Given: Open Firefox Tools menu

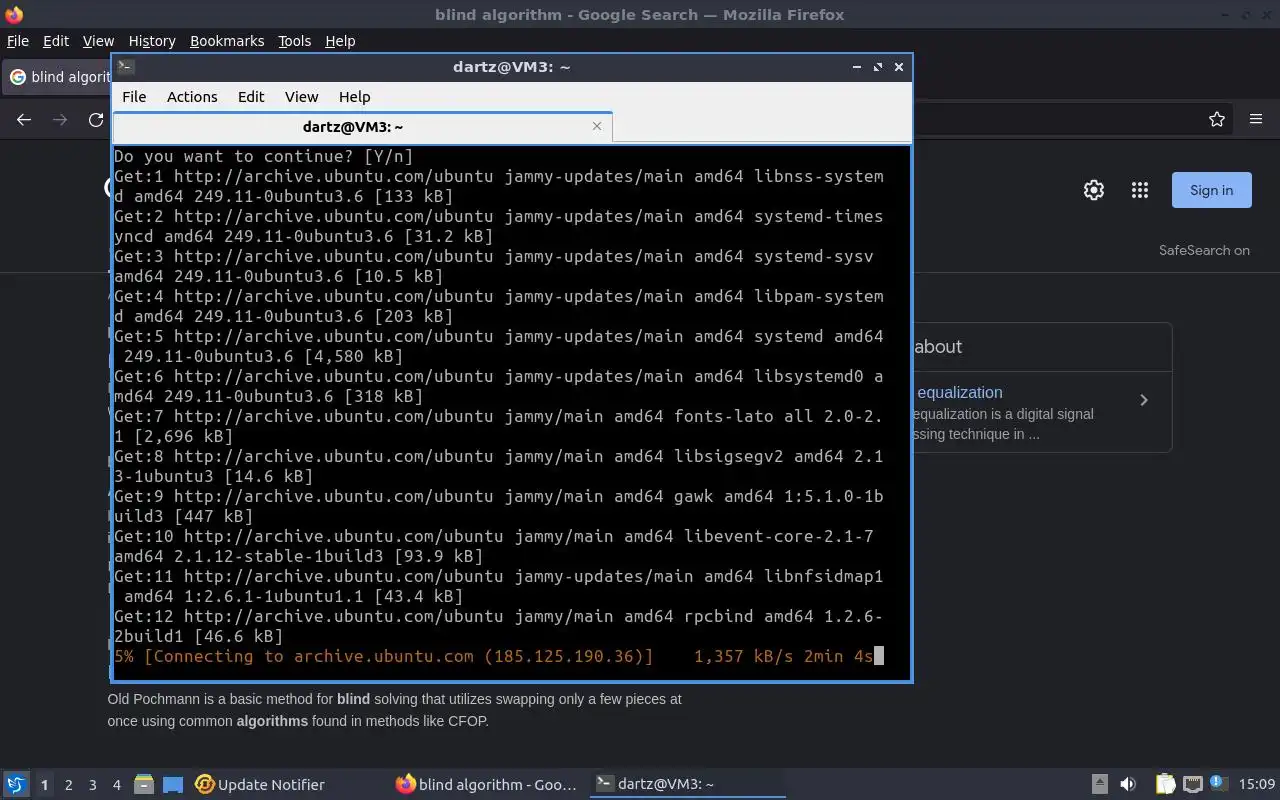Looking at the screenshot, I should pyautogui.click(x=294, y=41).
